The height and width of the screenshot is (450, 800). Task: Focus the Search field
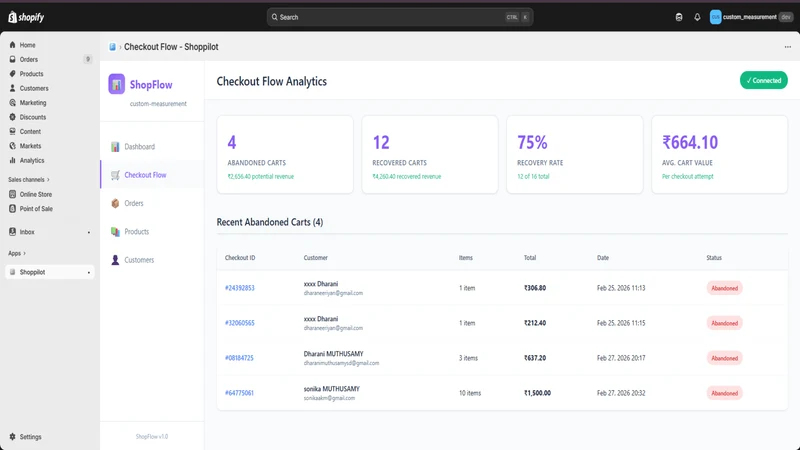tap(399, 17)
